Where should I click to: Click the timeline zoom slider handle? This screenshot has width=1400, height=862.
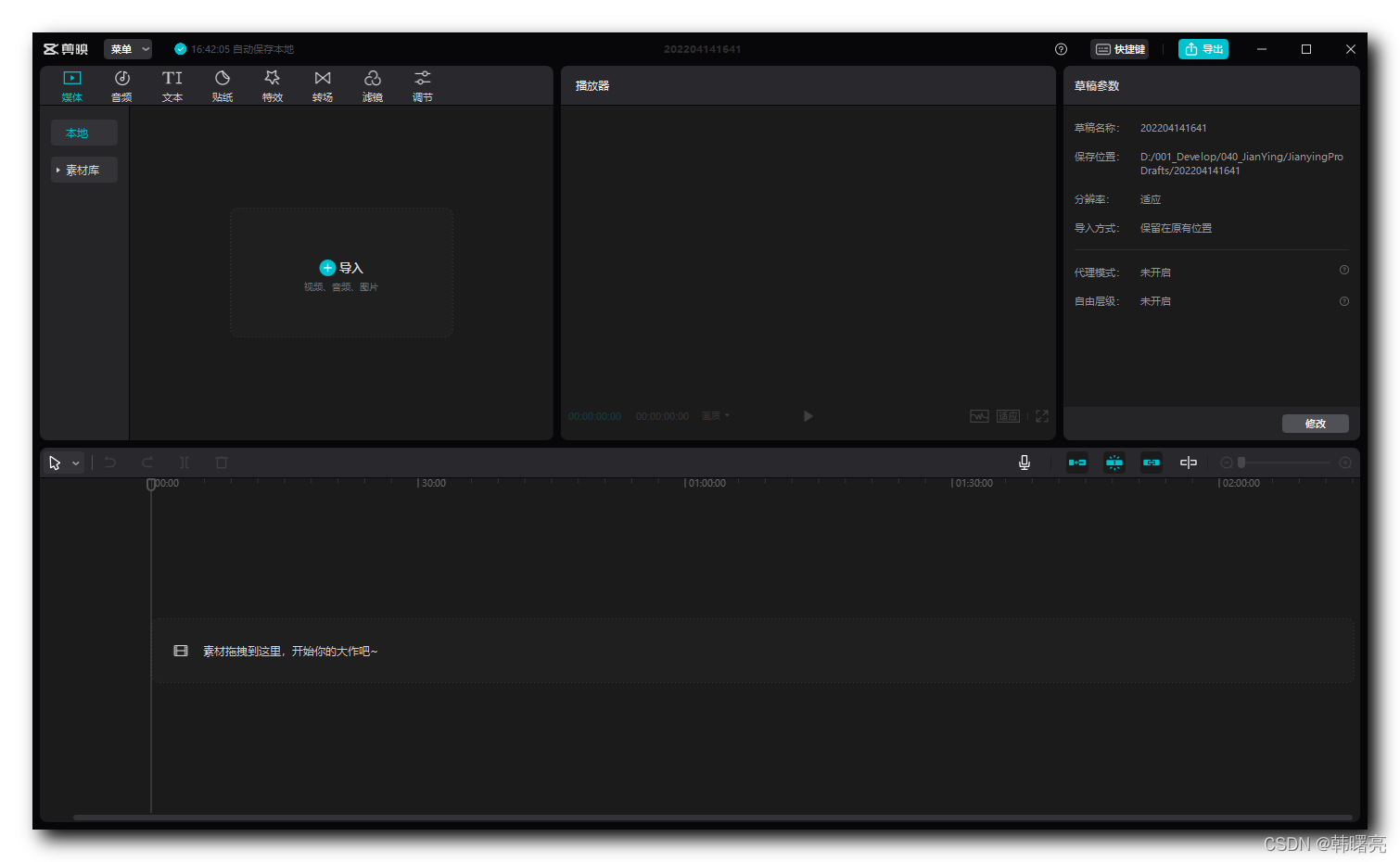tap(1241, 463)
